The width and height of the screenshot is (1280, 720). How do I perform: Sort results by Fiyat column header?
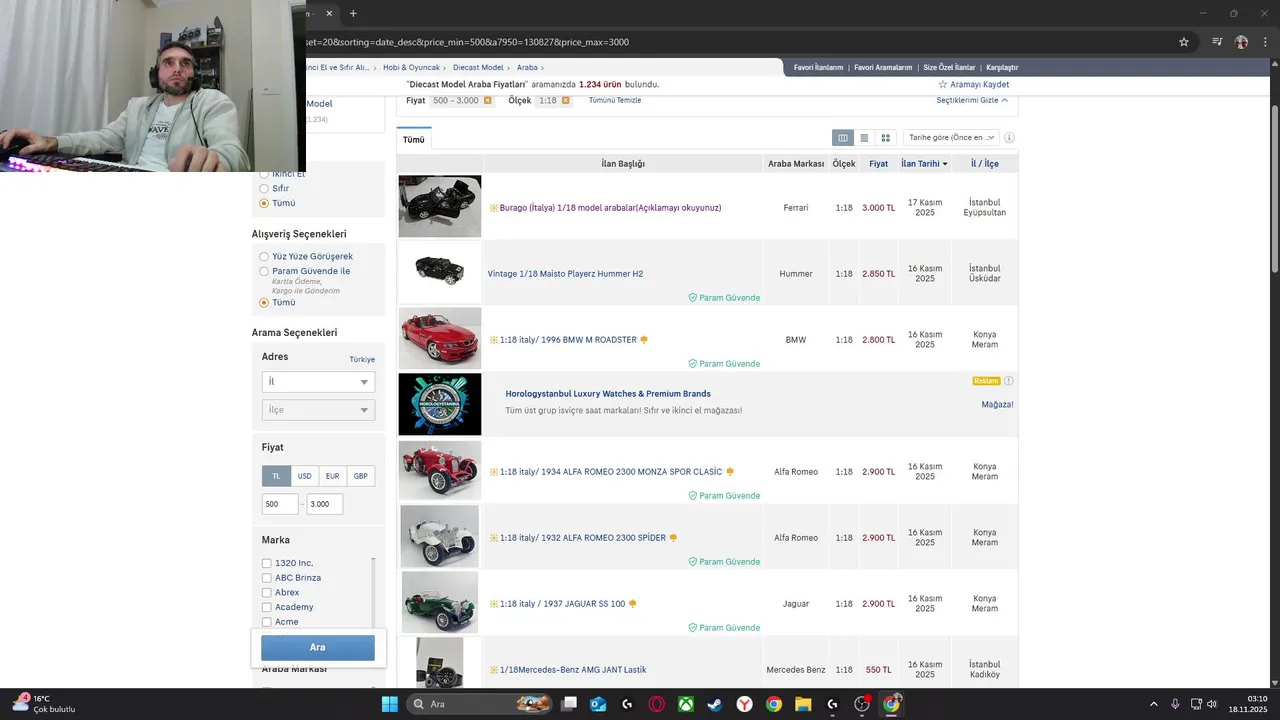[878, 163]
